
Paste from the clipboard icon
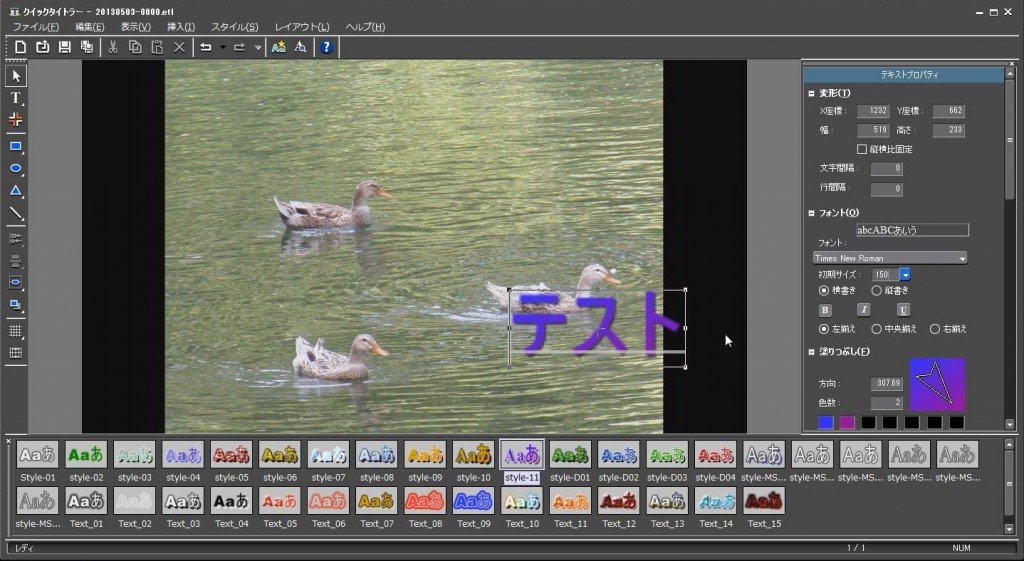point(157,47)
